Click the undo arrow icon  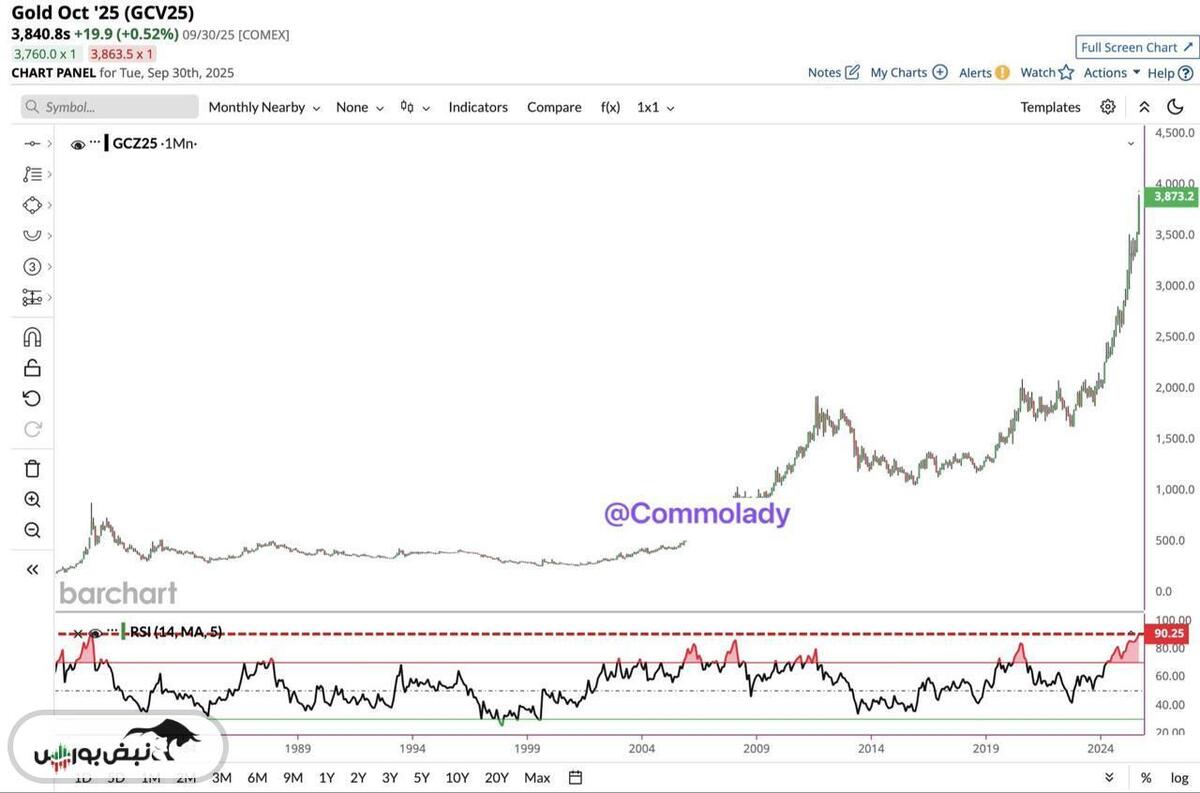click(32, 399)
